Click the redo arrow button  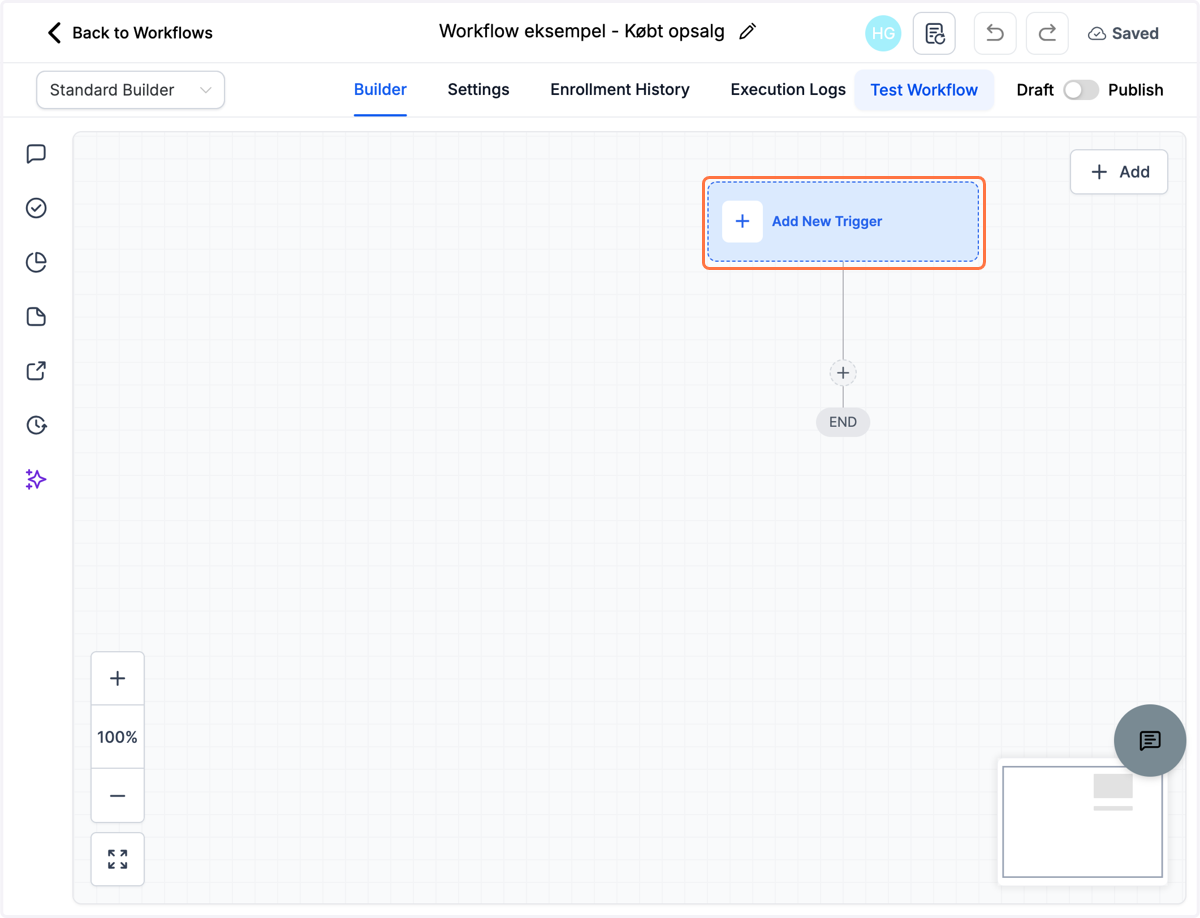click(1047, 33)
